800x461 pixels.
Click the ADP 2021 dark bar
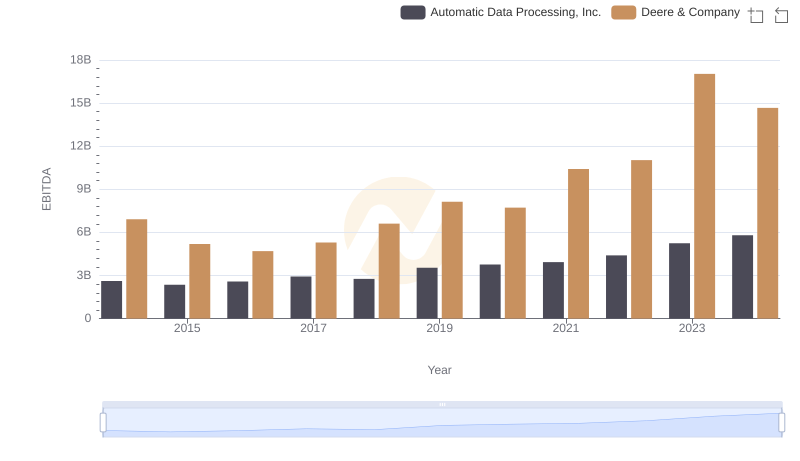[x=553, y=291]
